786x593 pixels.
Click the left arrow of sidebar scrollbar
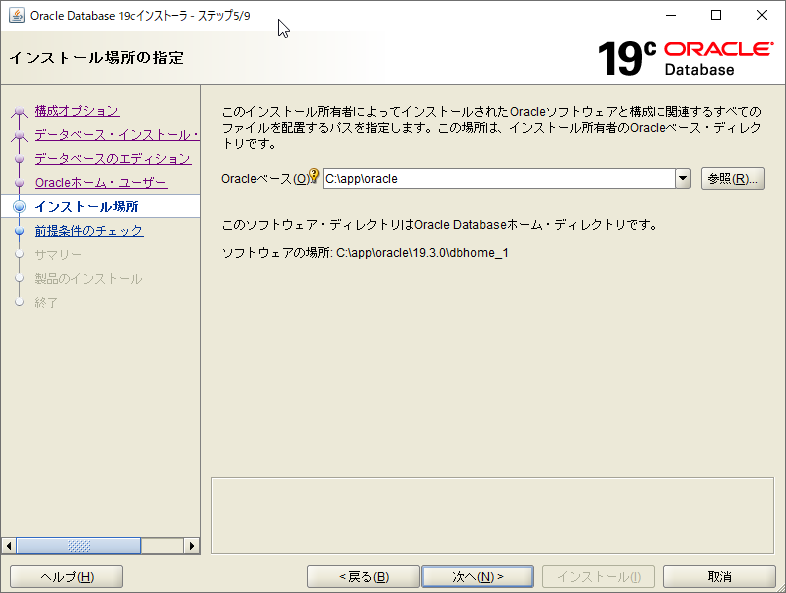9,546
